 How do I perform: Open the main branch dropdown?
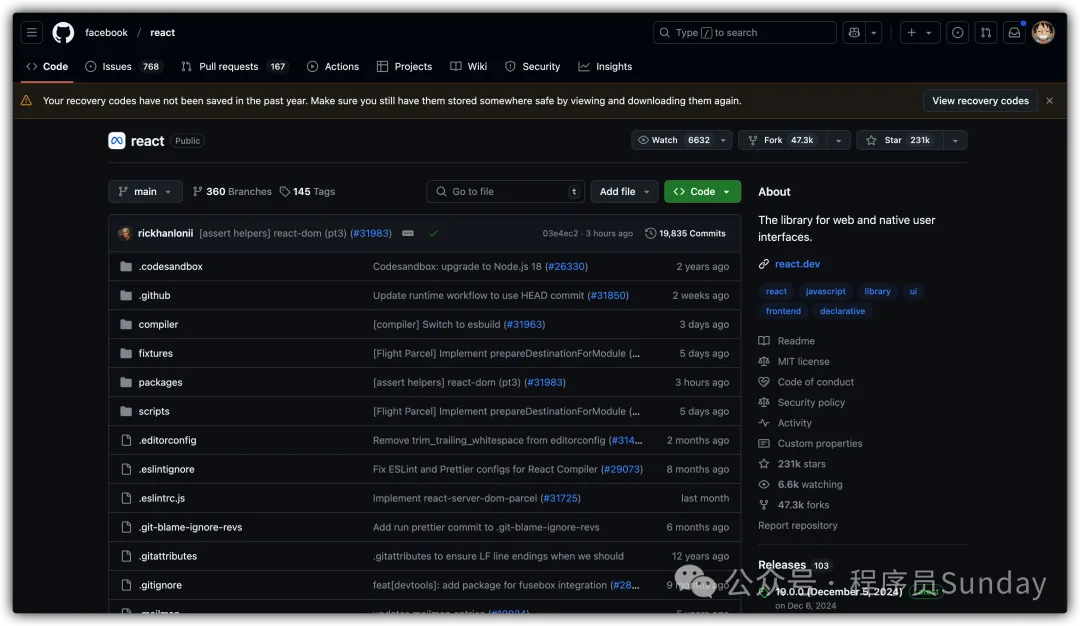145,192
